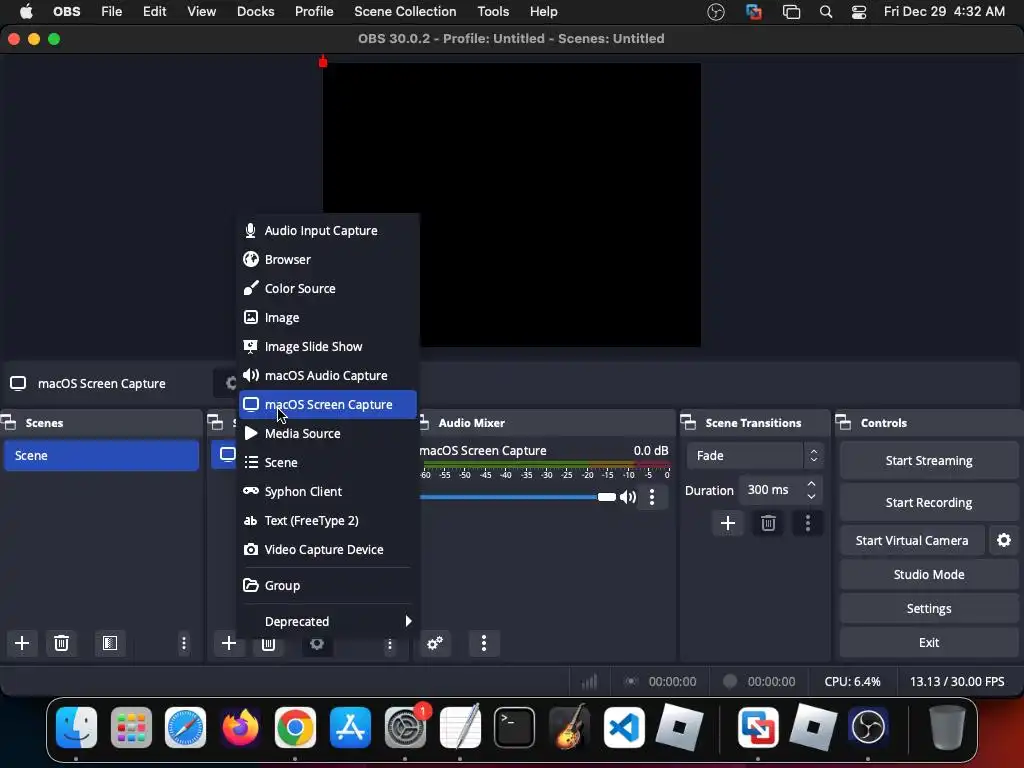1024x768 pixels.
Task: Click the OBS menu bar status icon
Action: [x=716, y=12]
